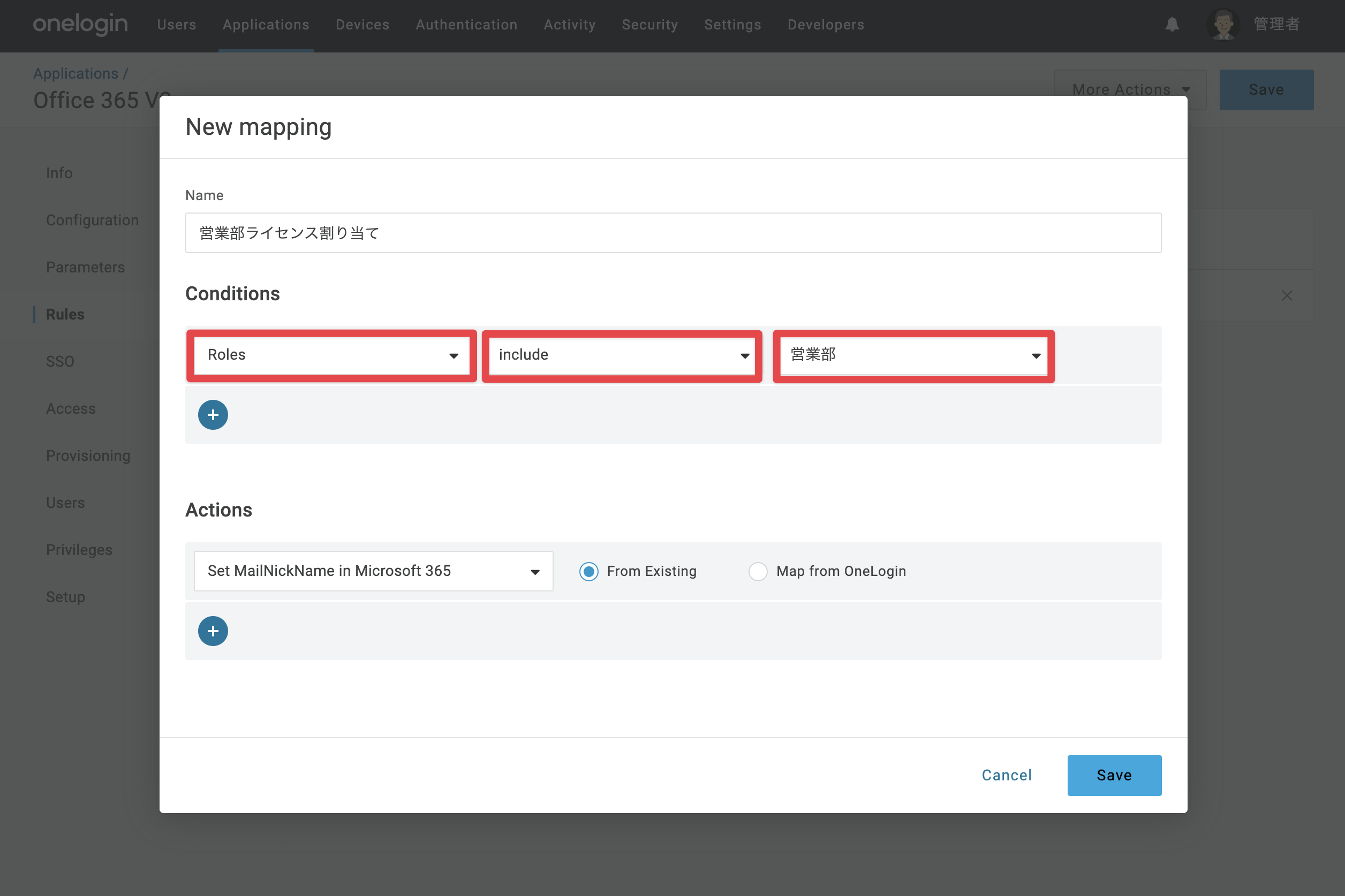The height and width of the screenshot is (896, 1345).
Task: Switch to the Configuration sidebar tab
Action: point(93,220)
